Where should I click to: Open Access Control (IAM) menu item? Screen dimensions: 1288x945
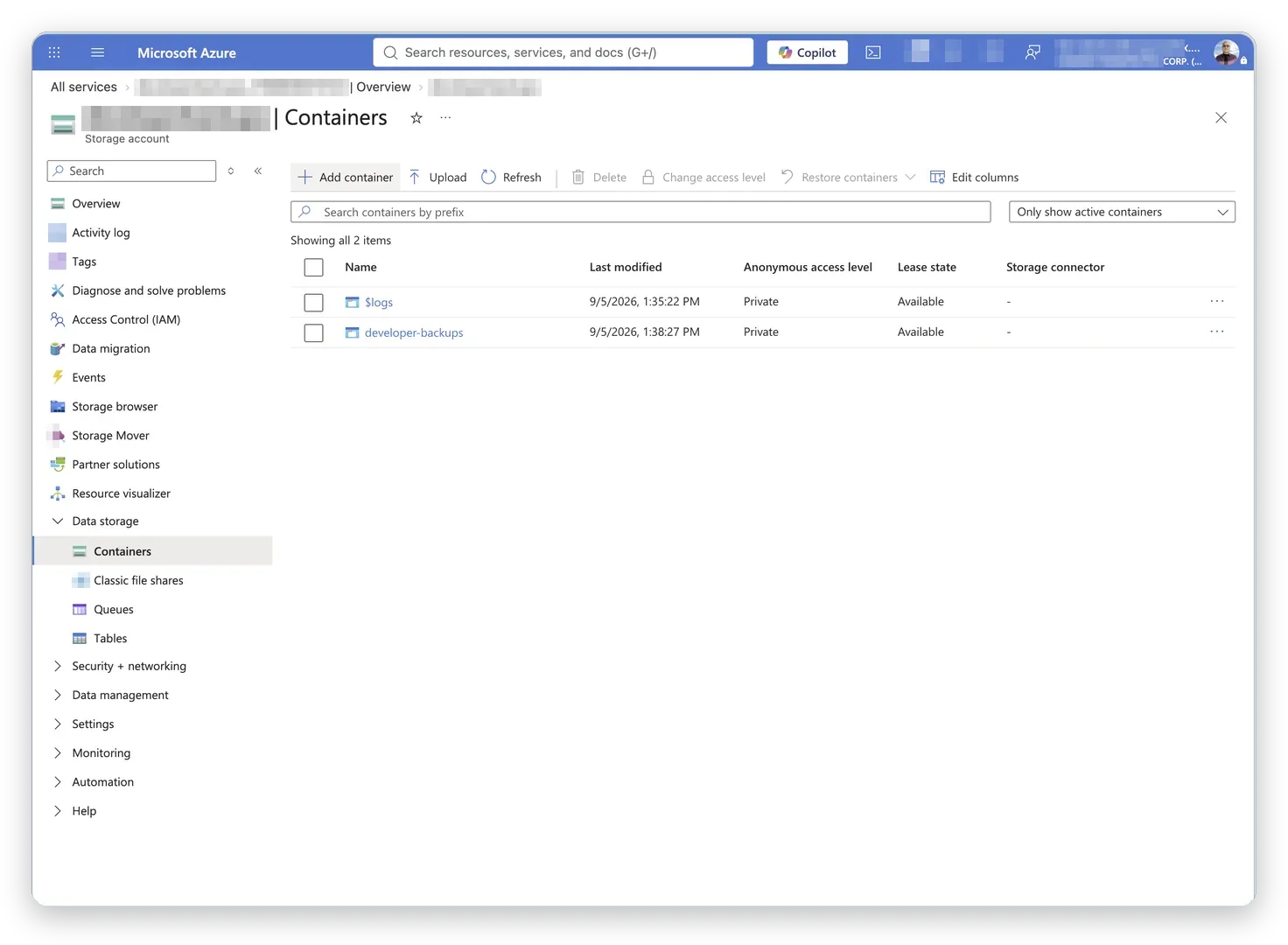coord(126,319)
